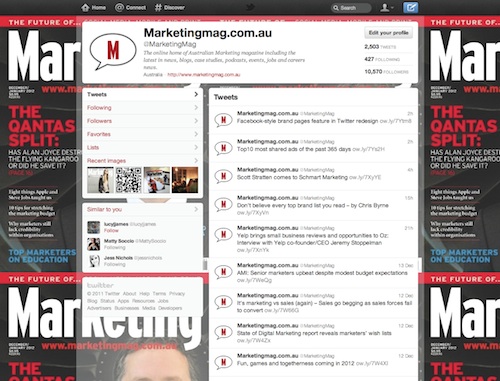The width and height of the screenshot is (500, 381).
Task: Expand the Recent images section
Action: (x=196, y=161)
